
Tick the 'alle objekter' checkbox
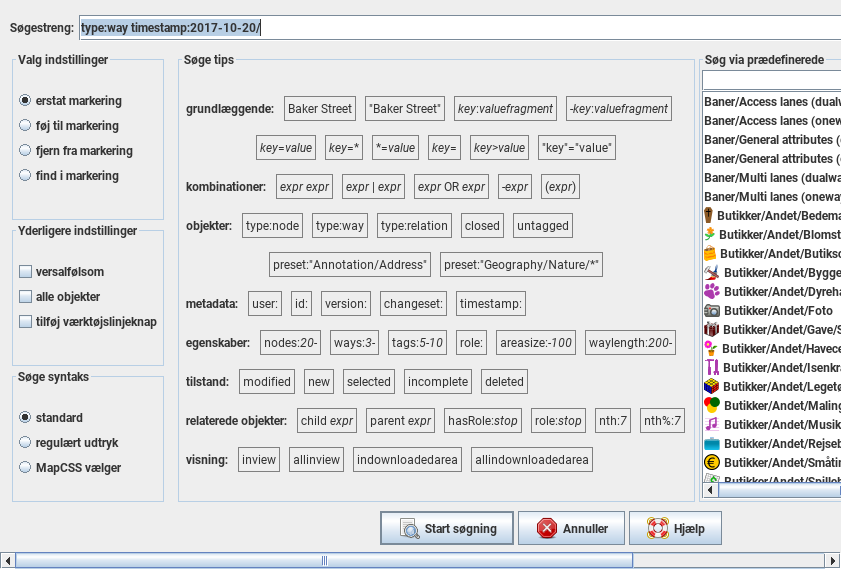tap(26, 297)
